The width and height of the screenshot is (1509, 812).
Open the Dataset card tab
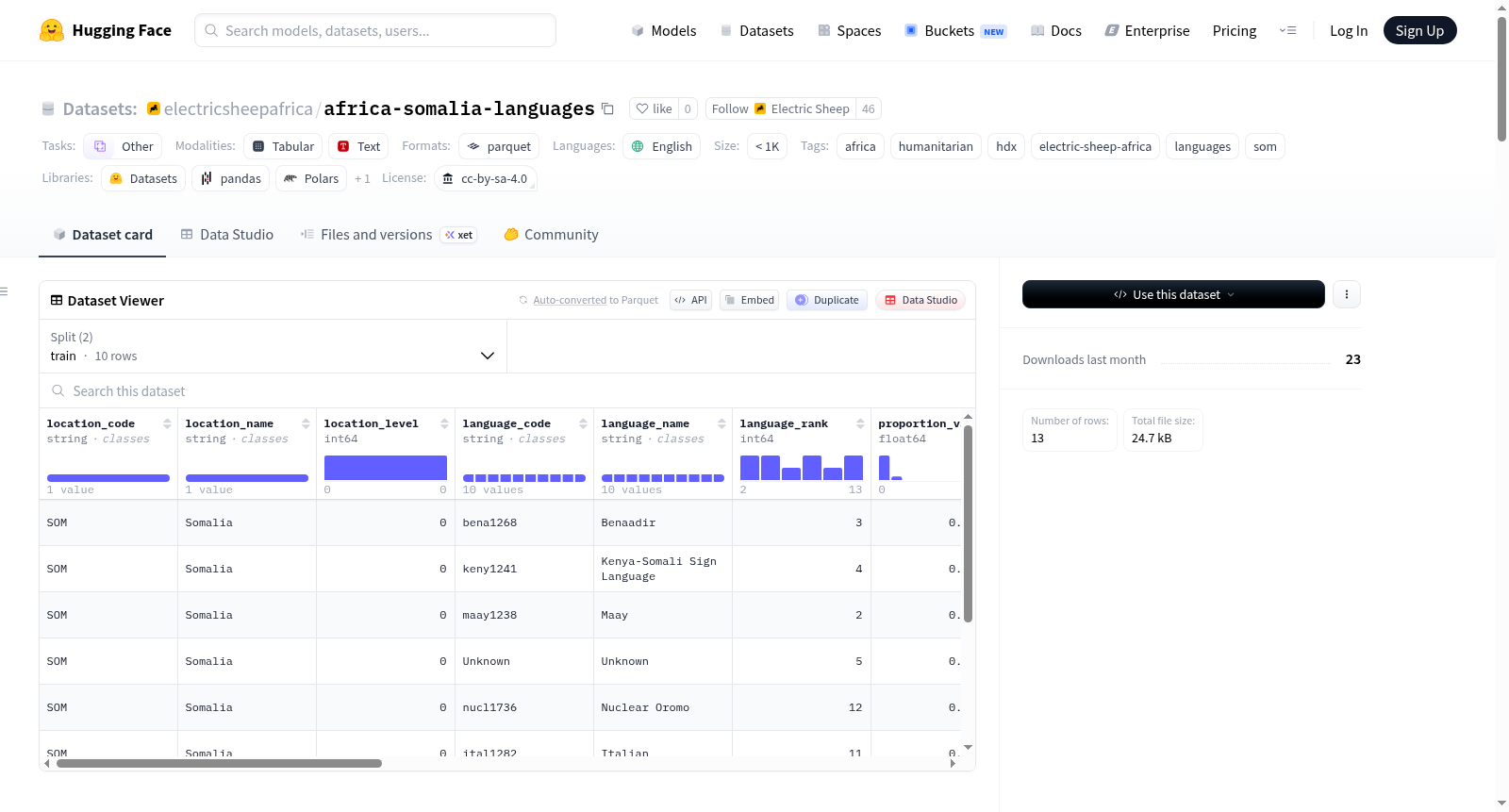point(103,235)
